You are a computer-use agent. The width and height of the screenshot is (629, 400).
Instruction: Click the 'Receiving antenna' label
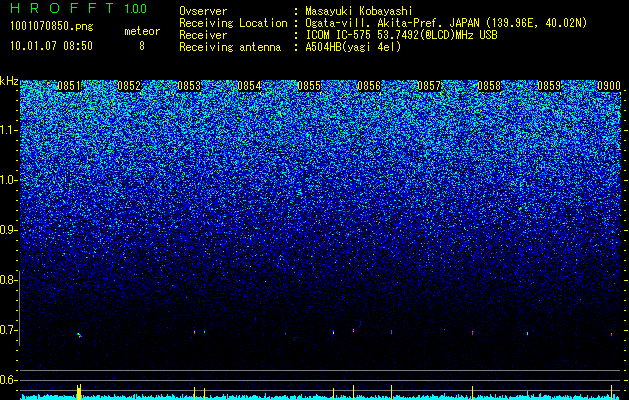(x=230, y=47)
